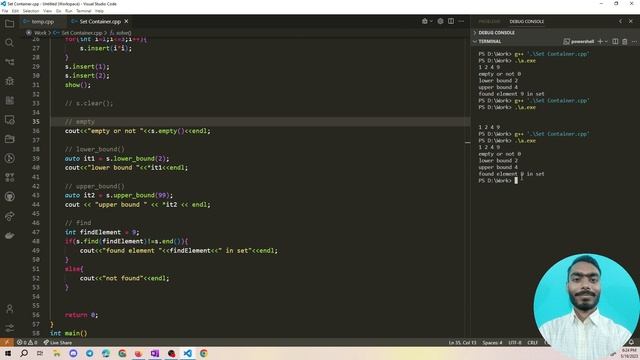Select the powershell terminal label
The height and width of the screenshot is (360, 640).
[x=579, y=41]
